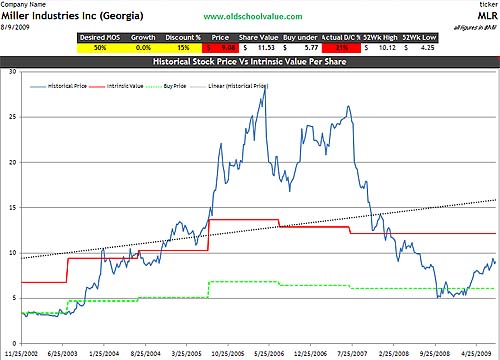Screen dimensions: 500x360
Task: Click the 6/25/2003 x-axis date label
Action: [x=62, y=354]
